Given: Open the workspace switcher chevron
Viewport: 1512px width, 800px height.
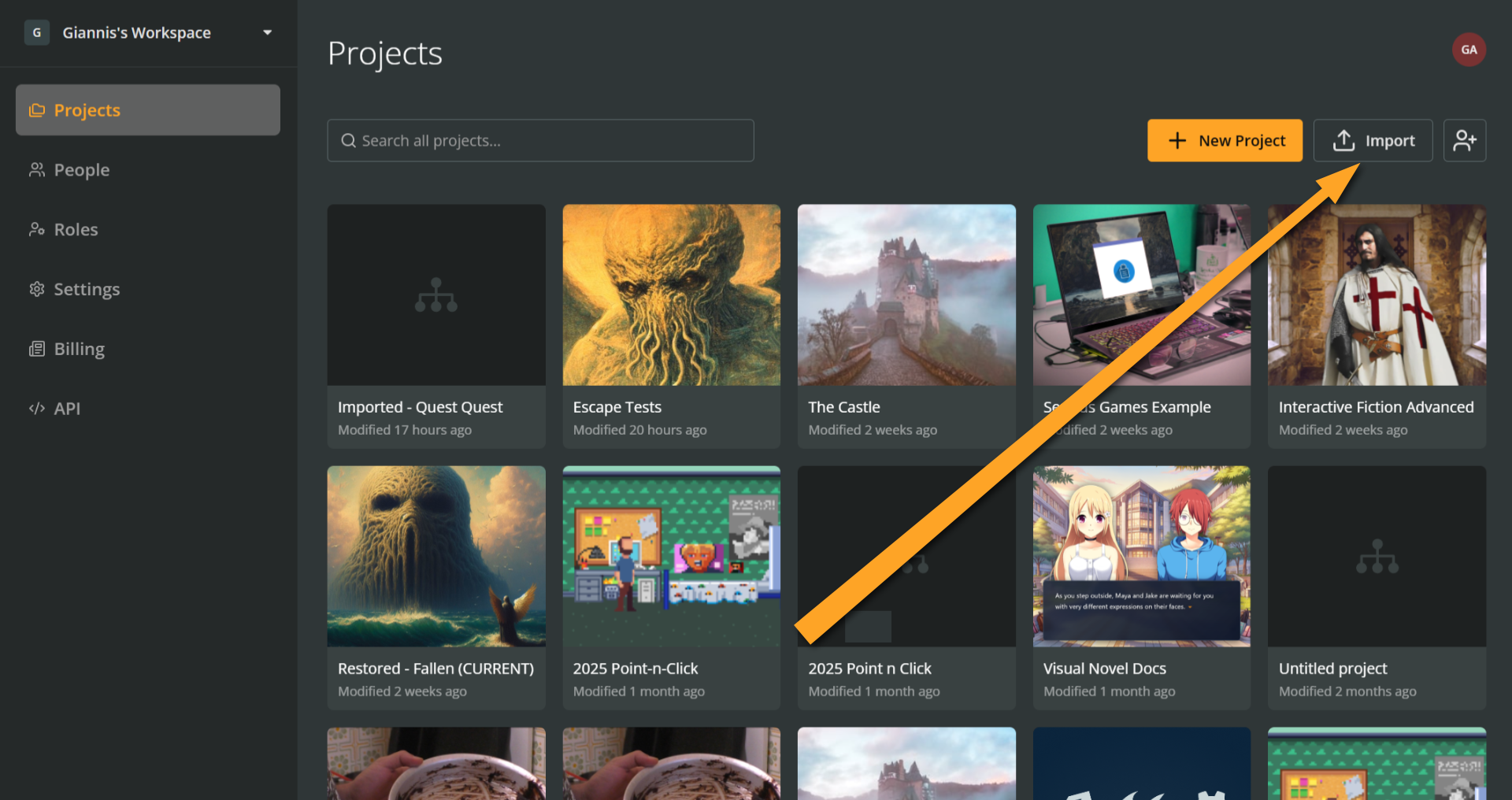Looking at the screenshot, I should (267, 32).
